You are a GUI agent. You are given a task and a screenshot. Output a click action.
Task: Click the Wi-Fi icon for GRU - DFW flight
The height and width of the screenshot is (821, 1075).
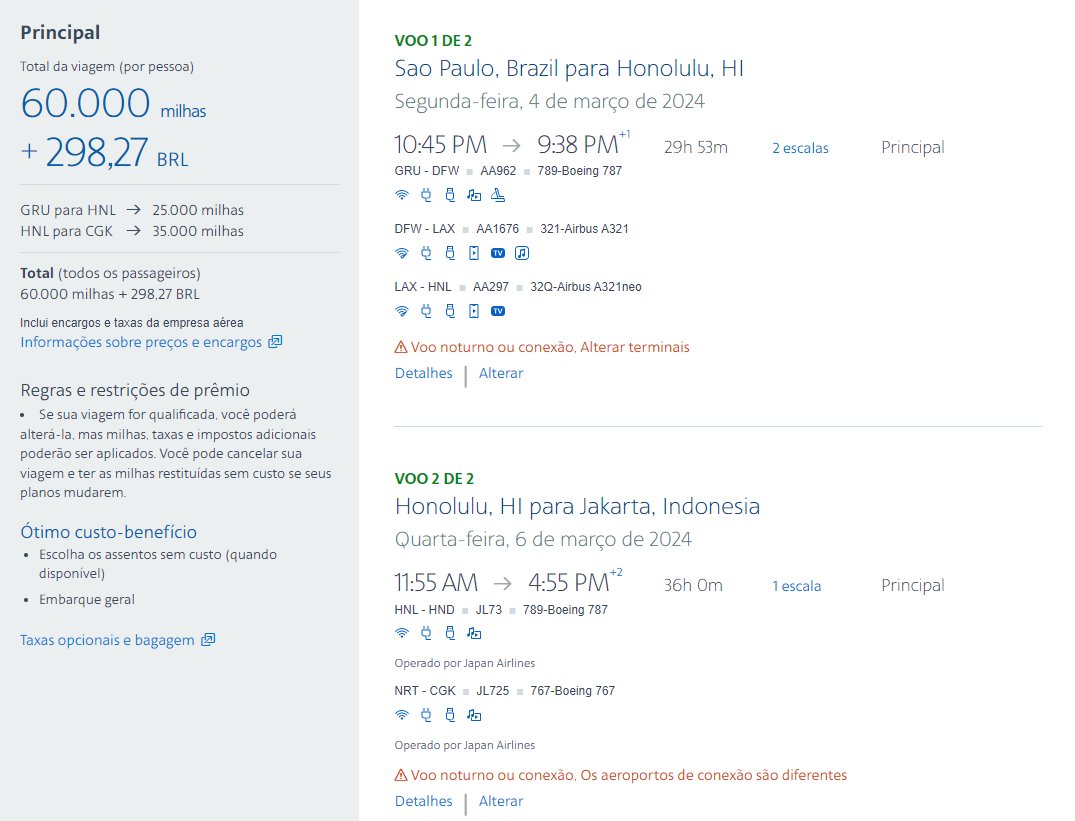[x=402, y=195]
